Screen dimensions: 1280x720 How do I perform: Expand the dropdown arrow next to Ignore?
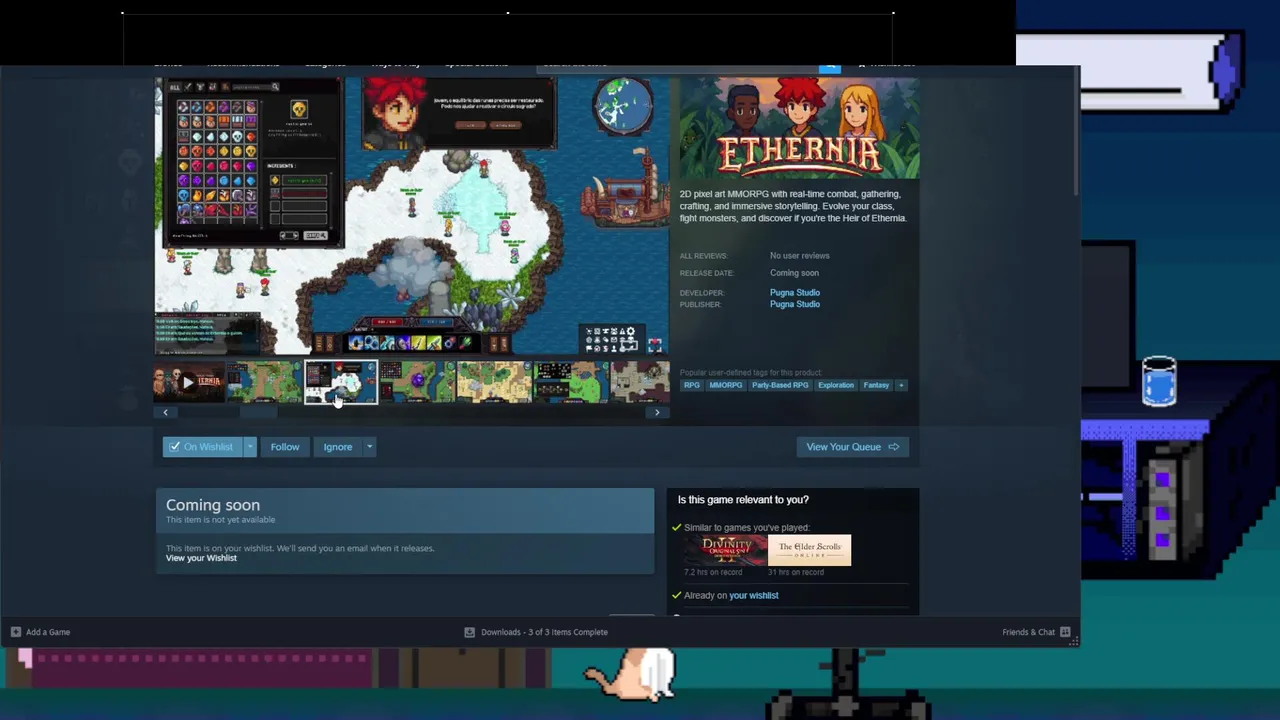click(369, 447)
